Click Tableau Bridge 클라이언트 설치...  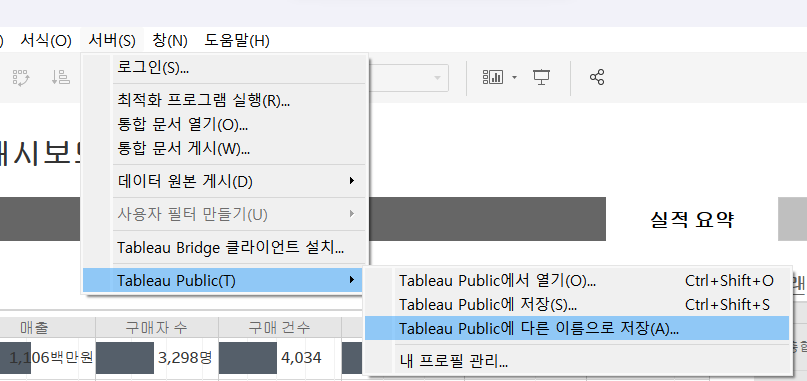tap(224, 248)
